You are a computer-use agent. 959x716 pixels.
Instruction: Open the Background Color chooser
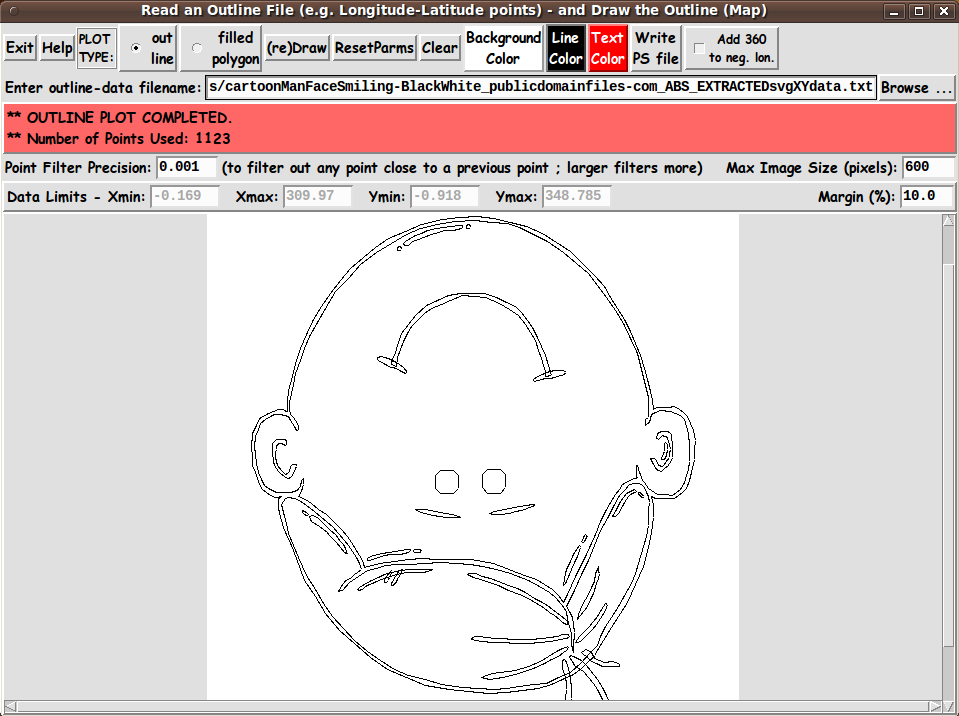coord(503,48)
